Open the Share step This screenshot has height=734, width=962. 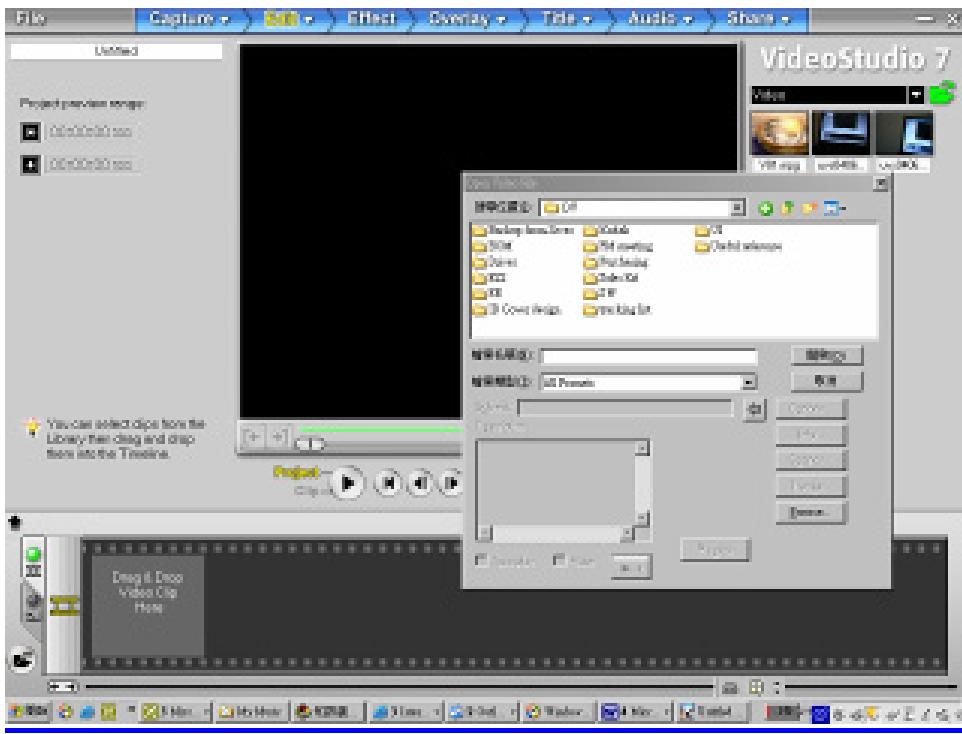pyautogui.click(x=758, y=20)
